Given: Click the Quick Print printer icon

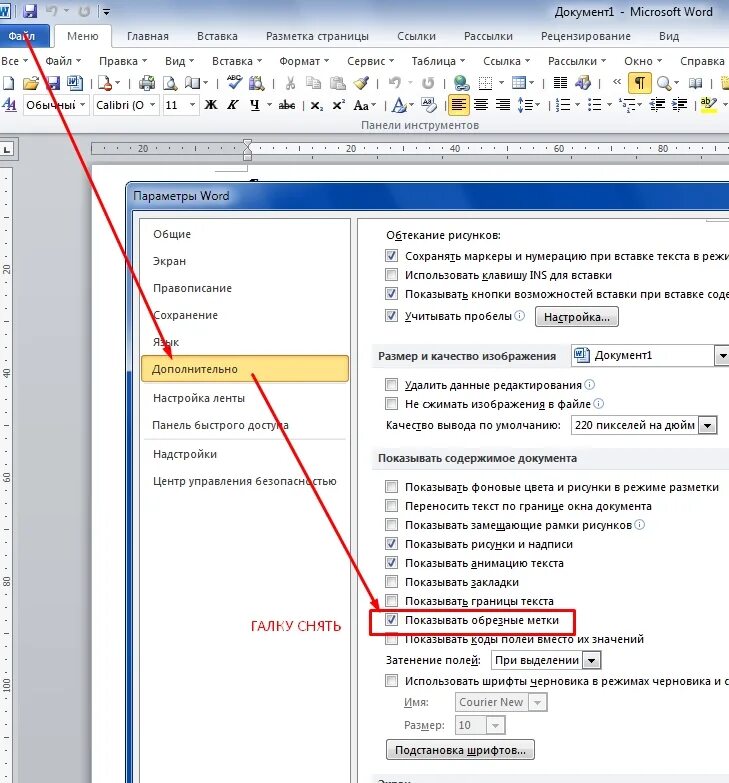Looking at the screenshot, I should 146,83.
